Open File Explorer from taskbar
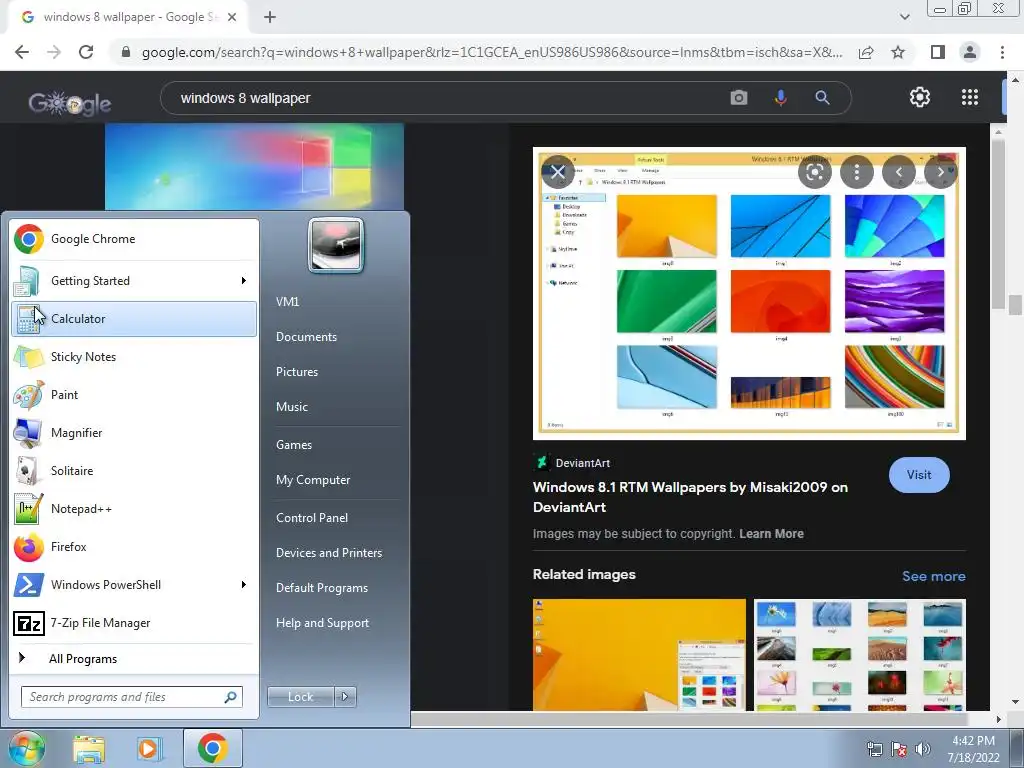 [89, 749]
